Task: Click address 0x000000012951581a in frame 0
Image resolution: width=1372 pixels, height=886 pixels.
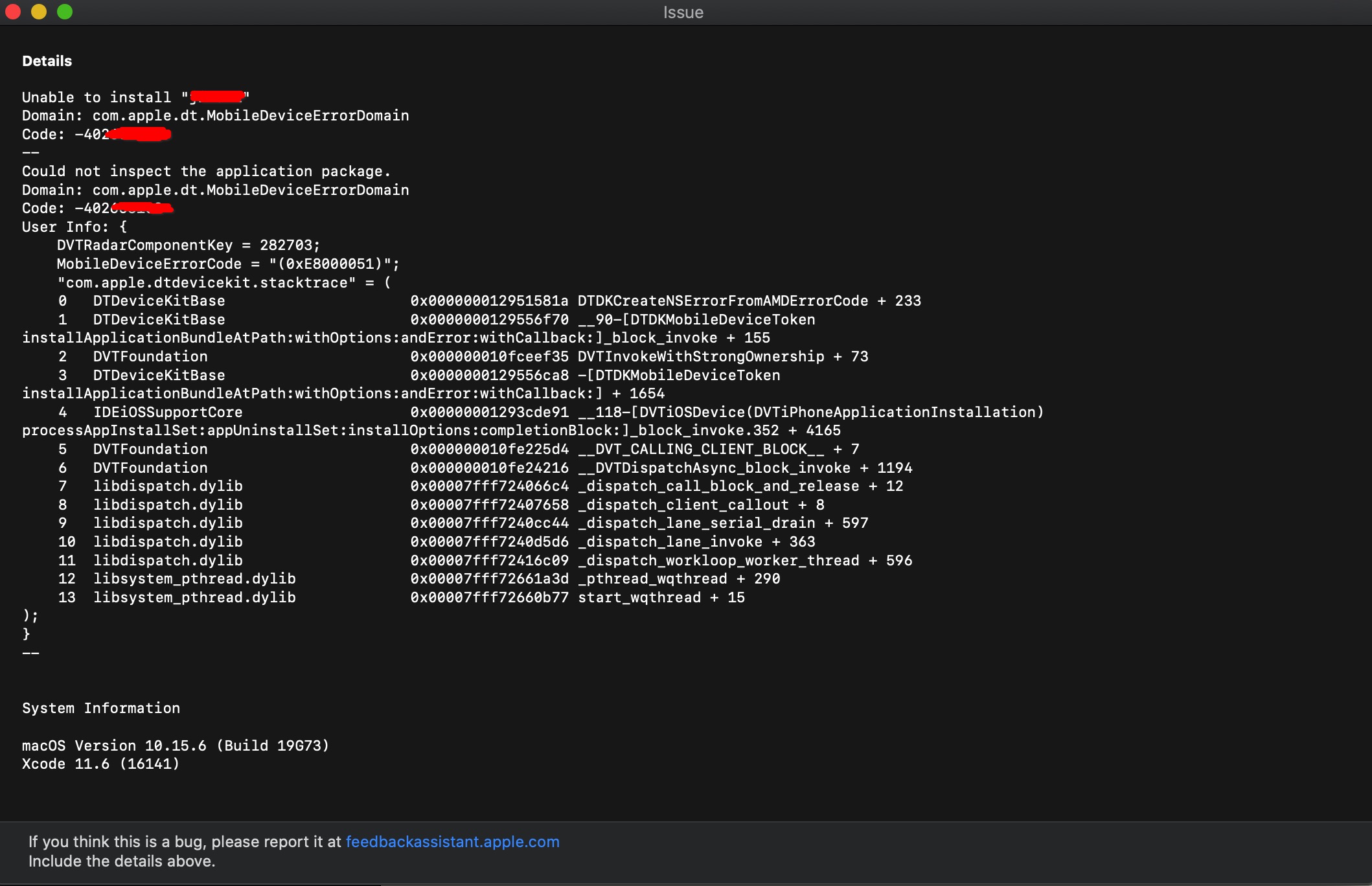Action: point(489,301)
